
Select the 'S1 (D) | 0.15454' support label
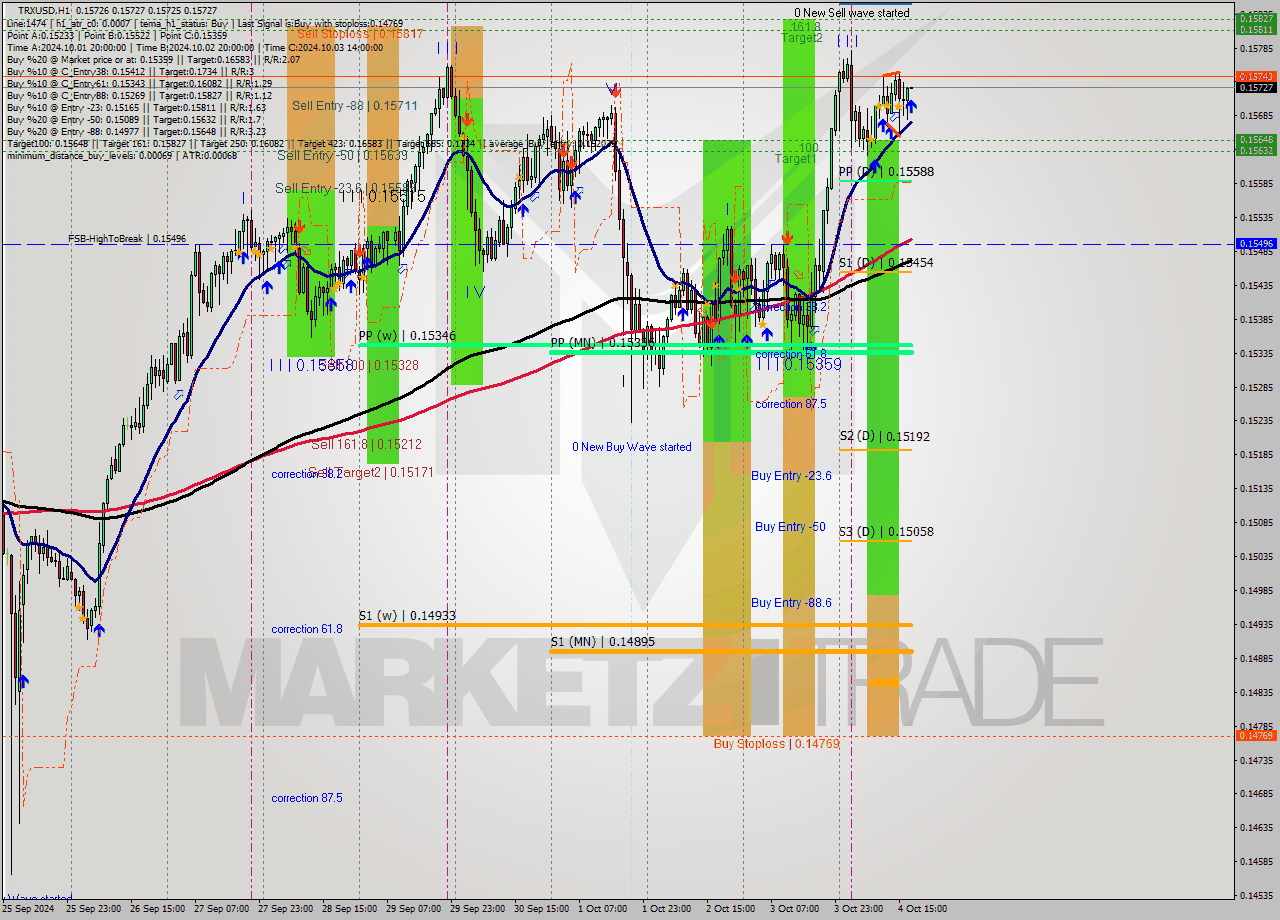tap(886, 262)
